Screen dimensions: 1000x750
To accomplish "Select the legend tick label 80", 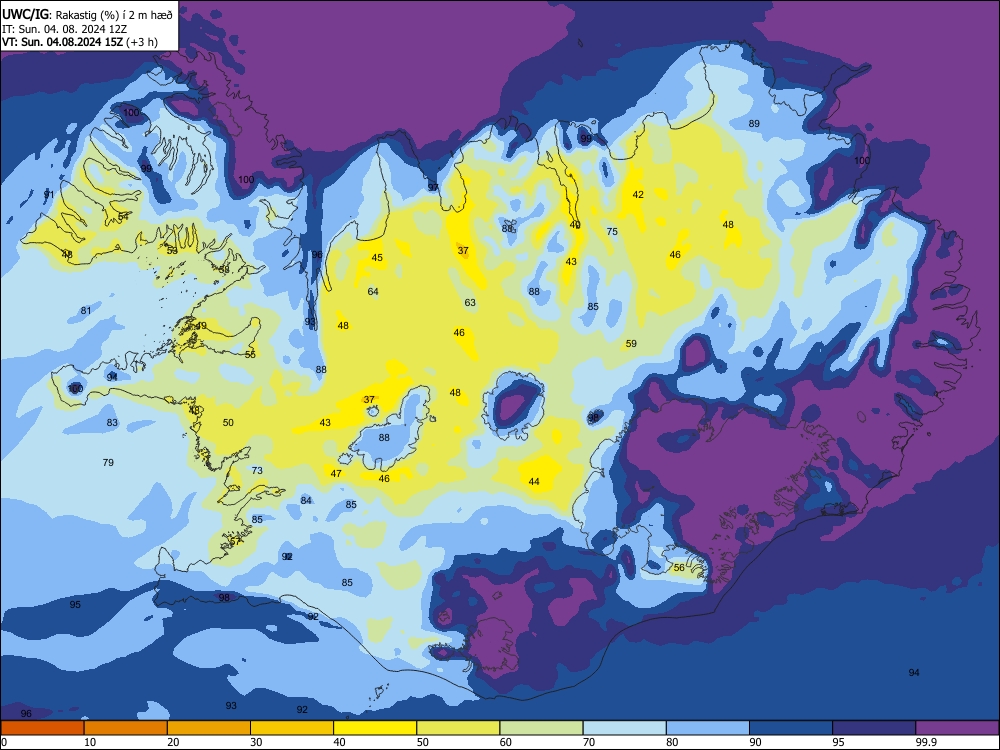I will click(x=672, y=742).
